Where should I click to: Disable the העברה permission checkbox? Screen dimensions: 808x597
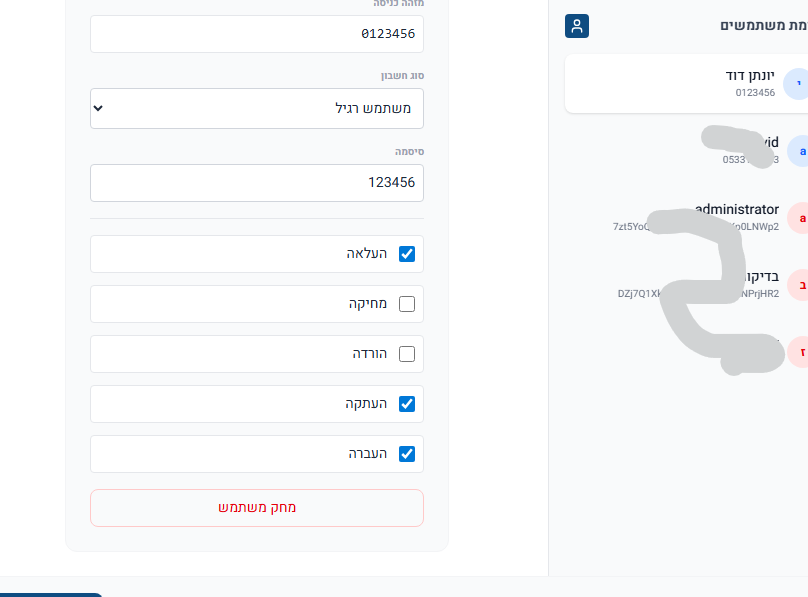pos(407,454)
